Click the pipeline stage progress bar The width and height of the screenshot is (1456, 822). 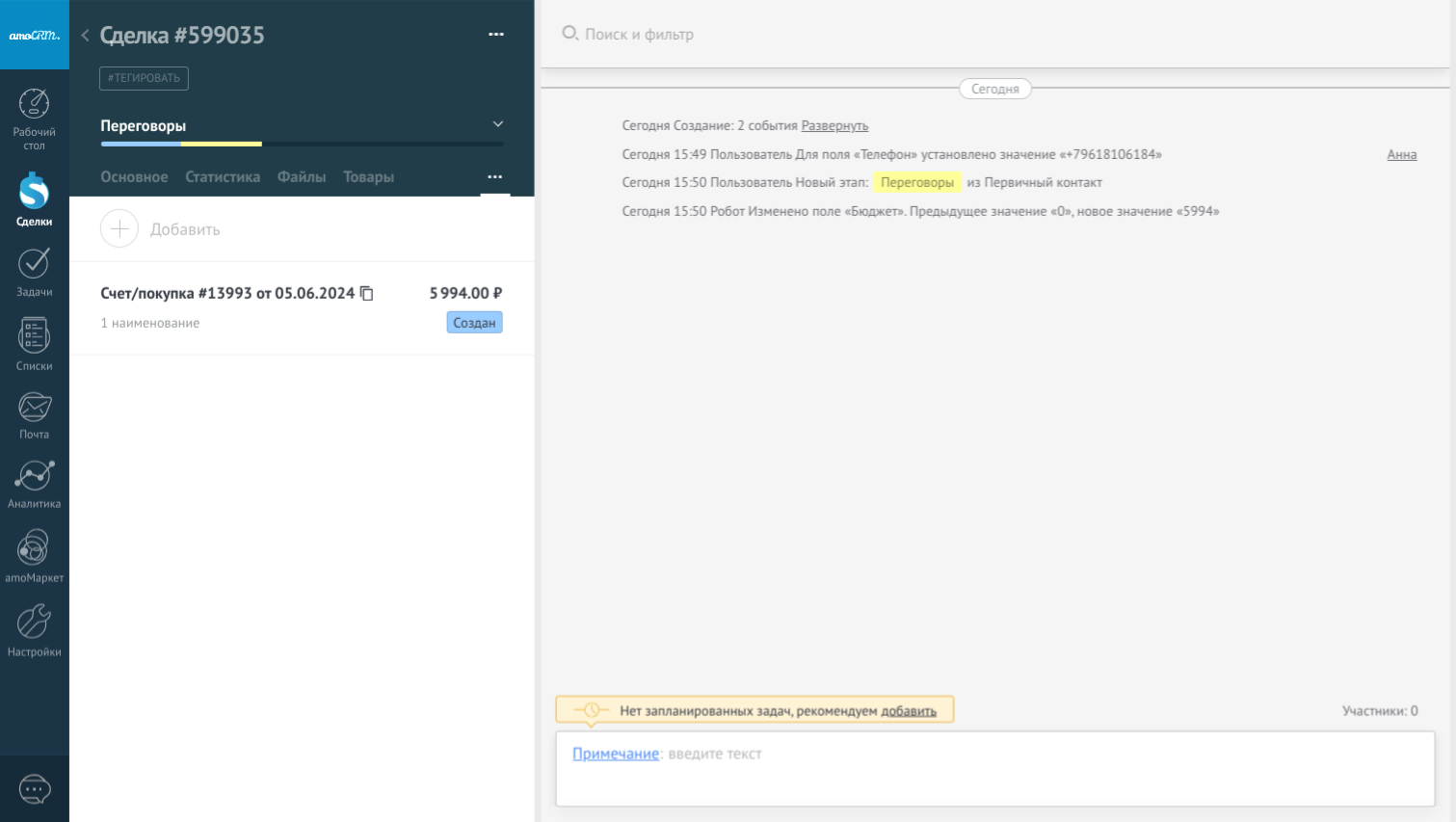(x=302, y=145)
